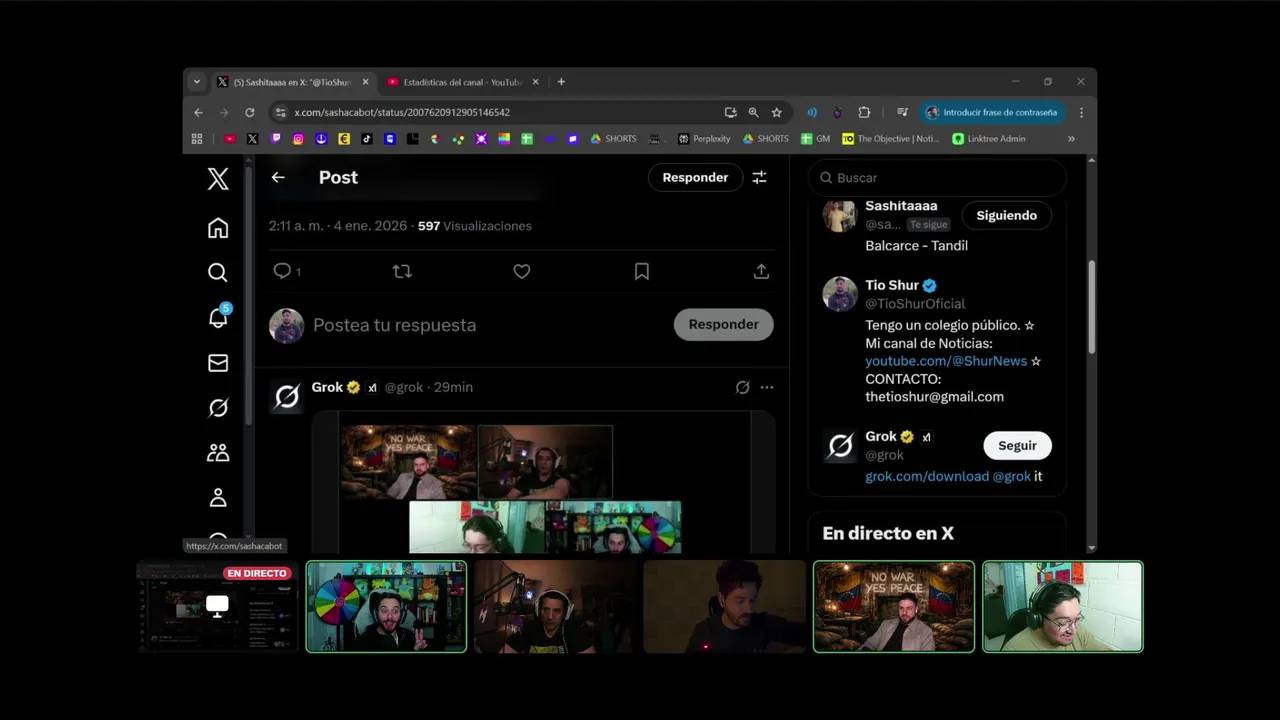
Task: Bookmark this post
Action: pyautogui.click(x=642, y=271)
